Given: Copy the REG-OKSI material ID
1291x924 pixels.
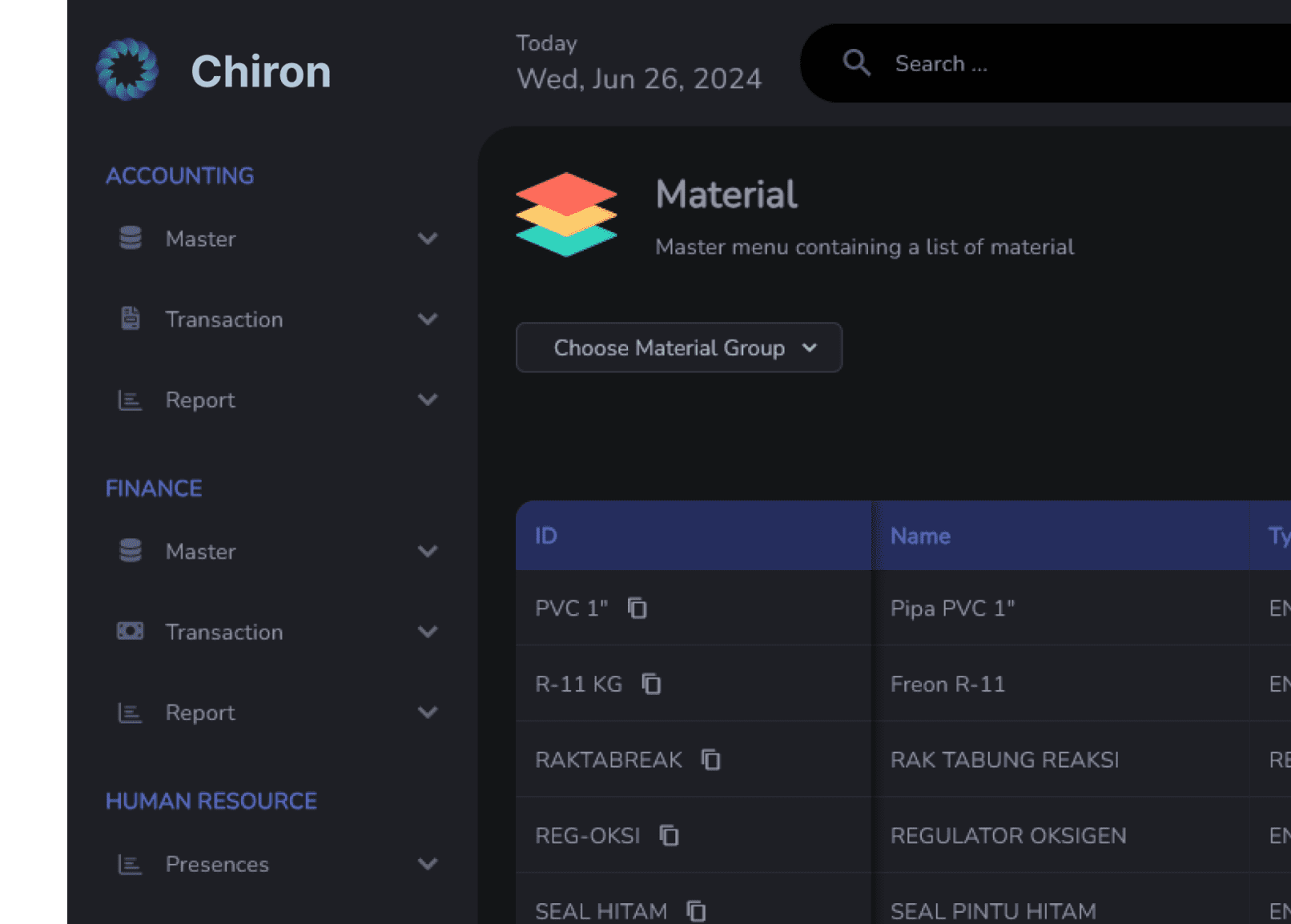Looking at the screenshot, I should click(669, 836).
